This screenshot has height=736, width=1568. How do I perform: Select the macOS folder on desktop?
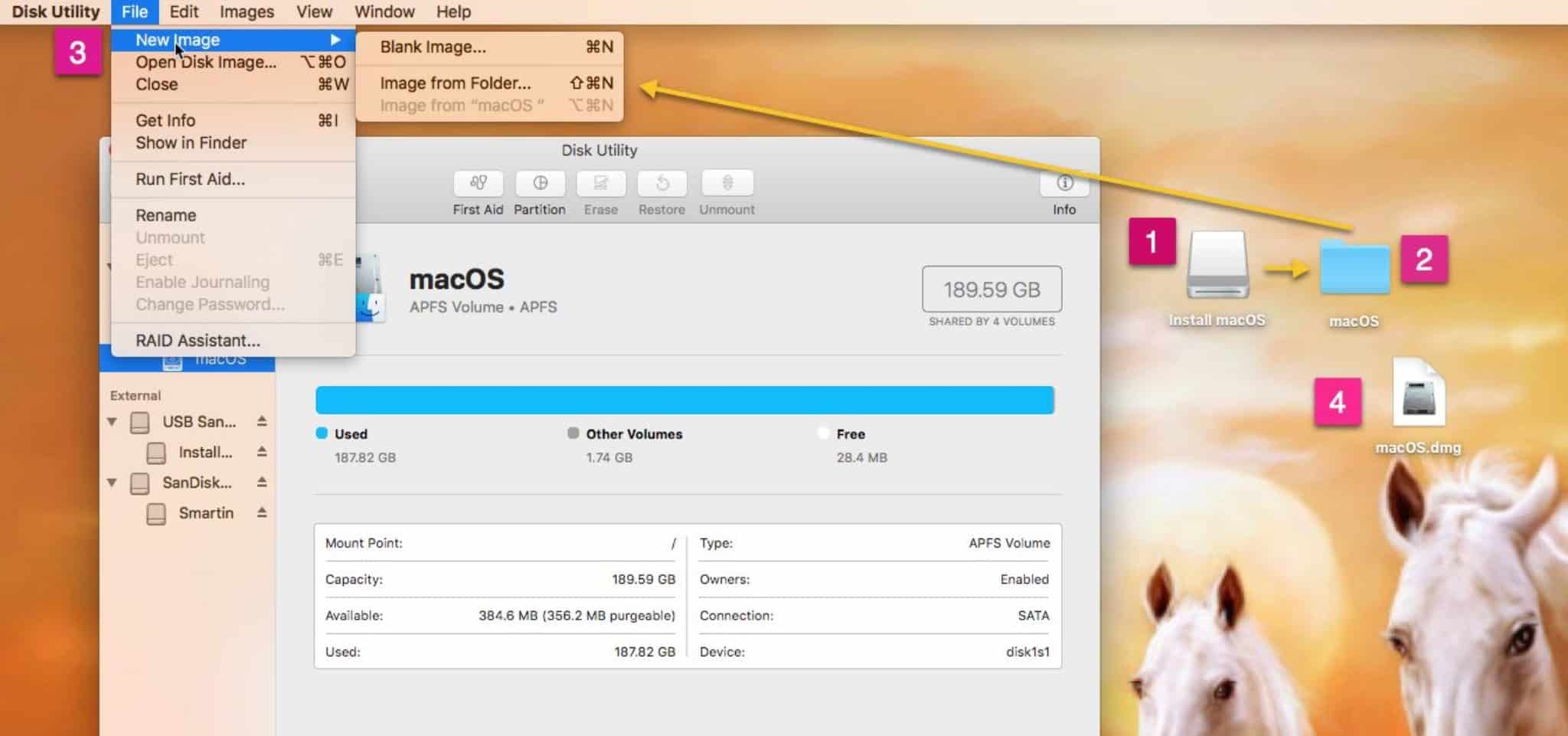click(1354, 267)
